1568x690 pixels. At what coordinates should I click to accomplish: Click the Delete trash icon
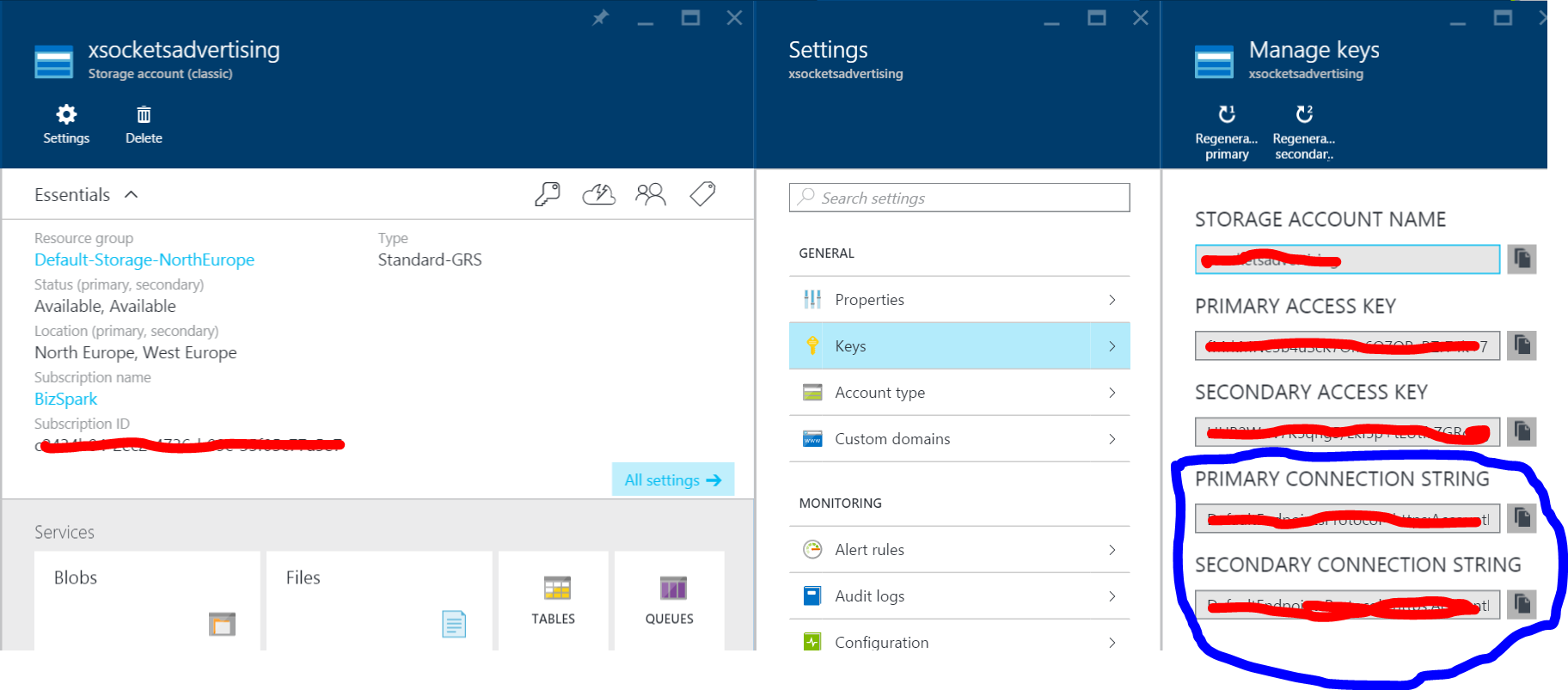[144, 115]
